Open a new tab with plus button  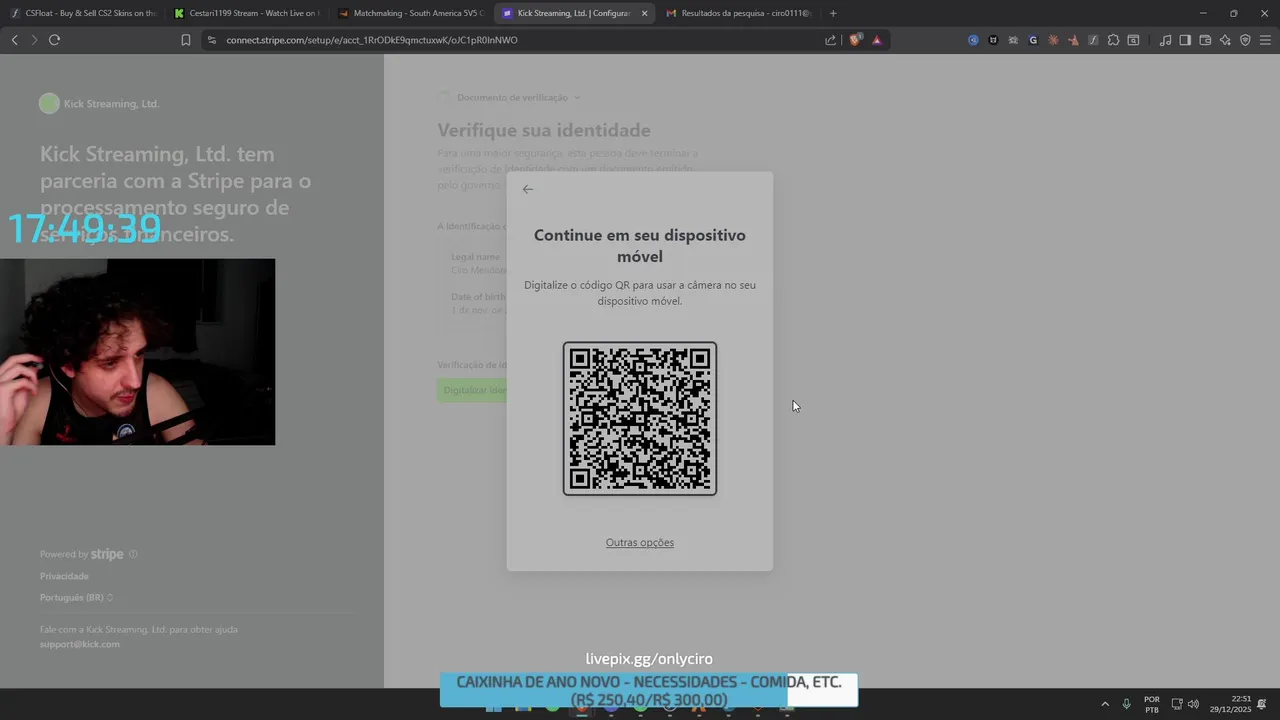[833, 13]
